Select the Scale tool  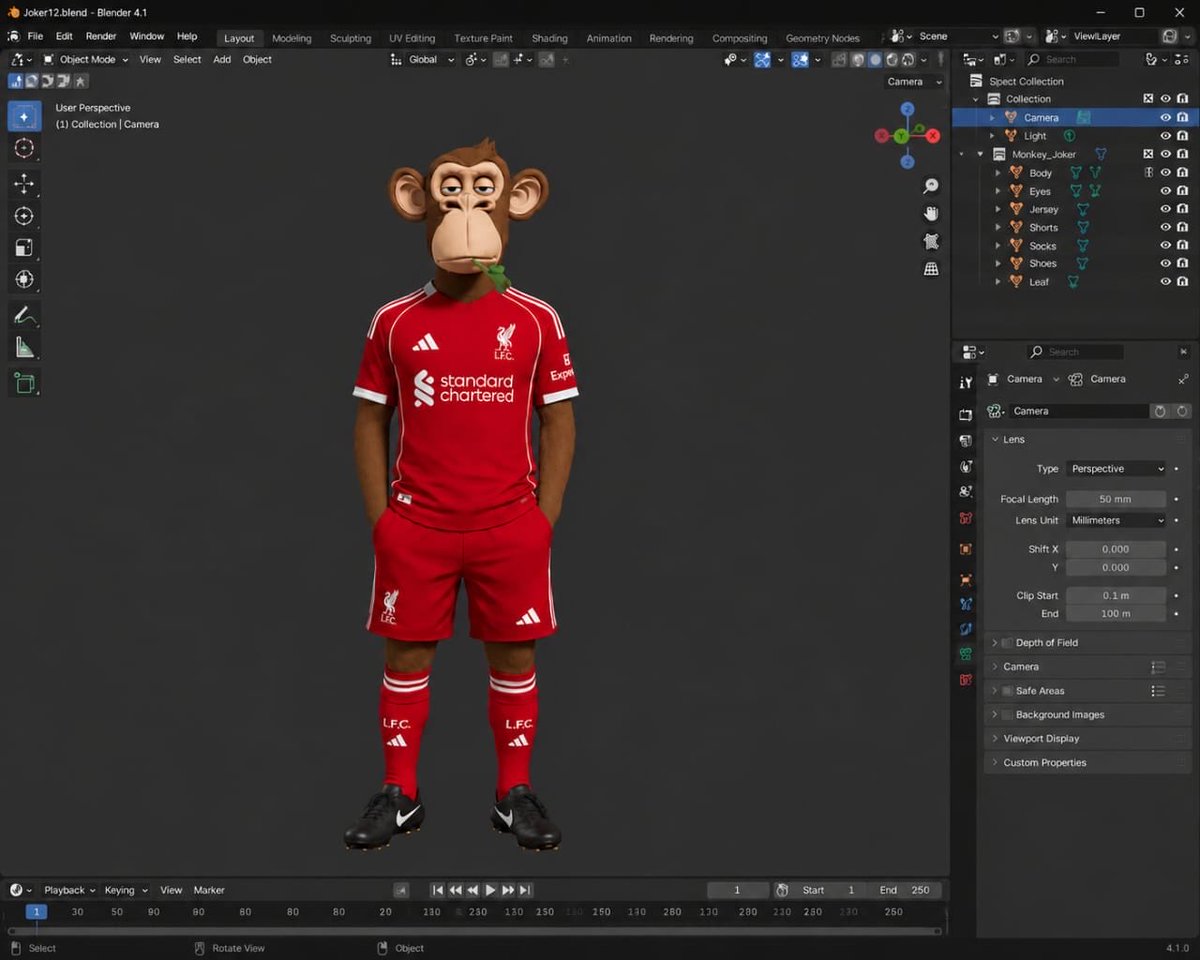(x=24, y=248)
